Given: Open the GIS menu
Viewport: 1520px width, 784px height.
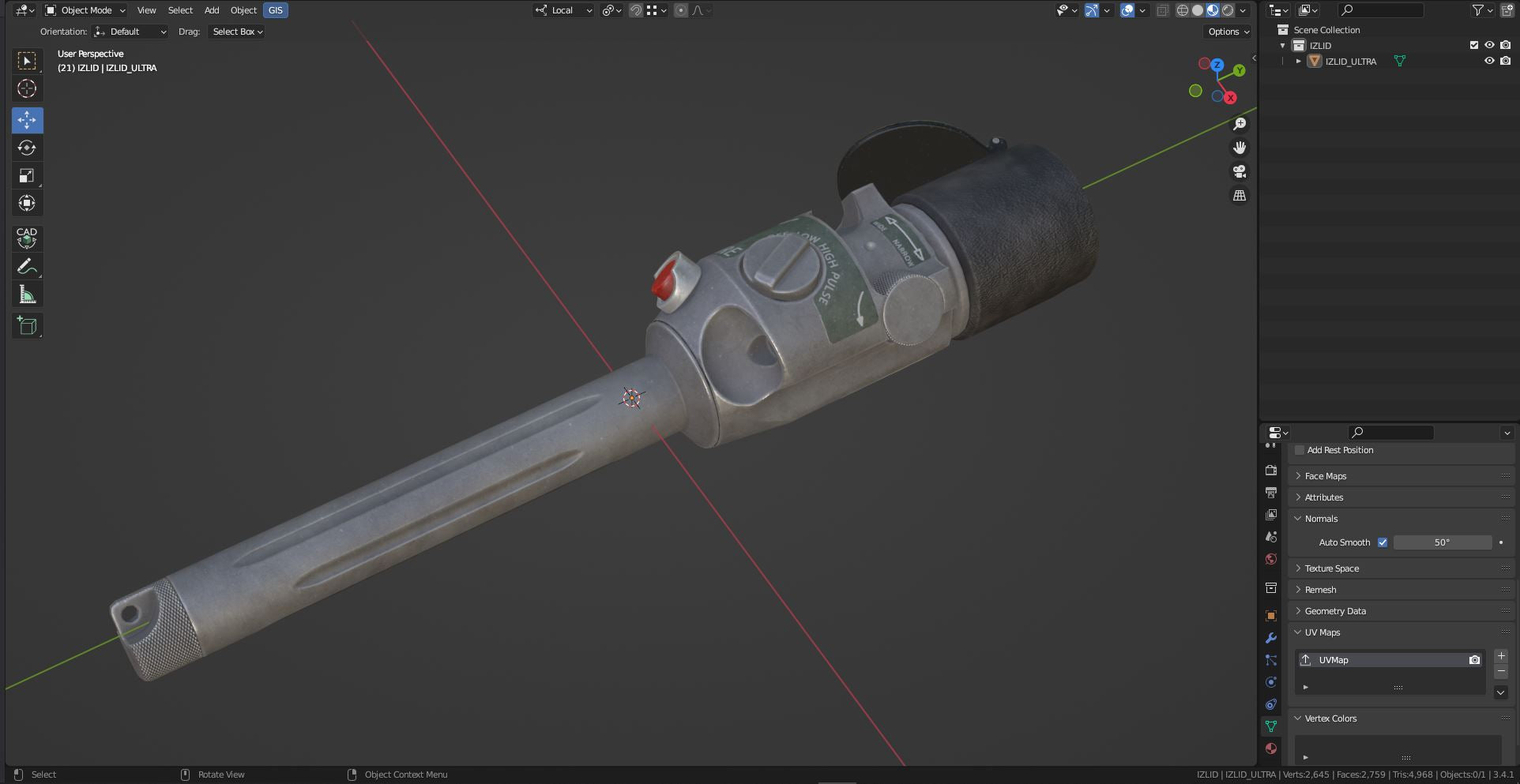Looking at the screenshot, I should coord(275,10).
